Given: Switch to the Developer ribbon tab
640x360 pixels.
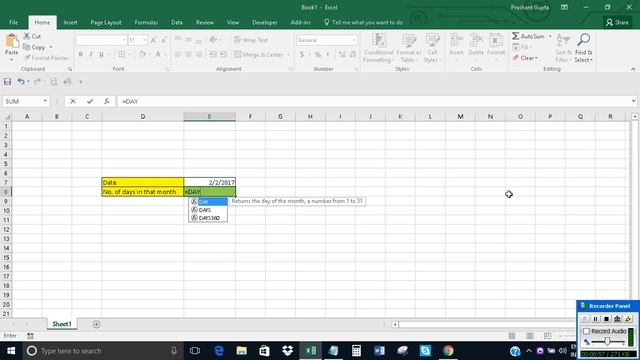Looking at the screenshot, I should (264, 22).
